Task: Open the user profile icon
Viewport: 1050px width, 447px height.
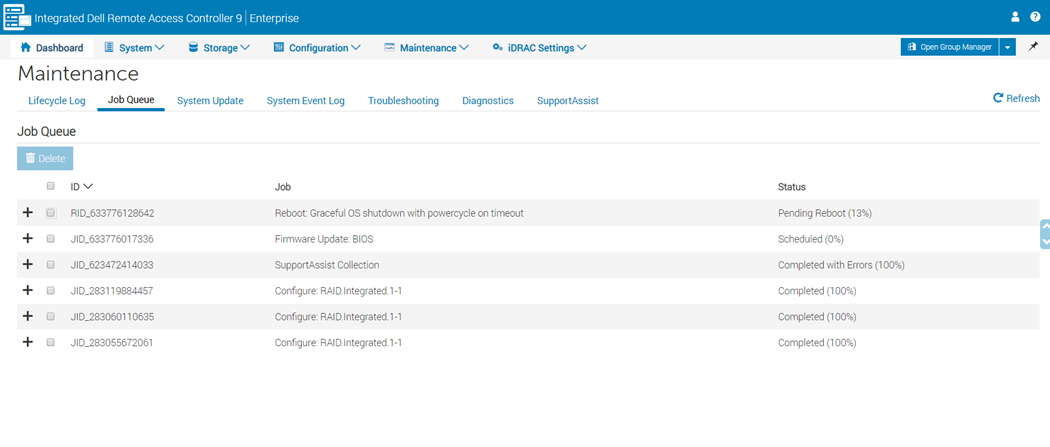Action: point(1015,17)
